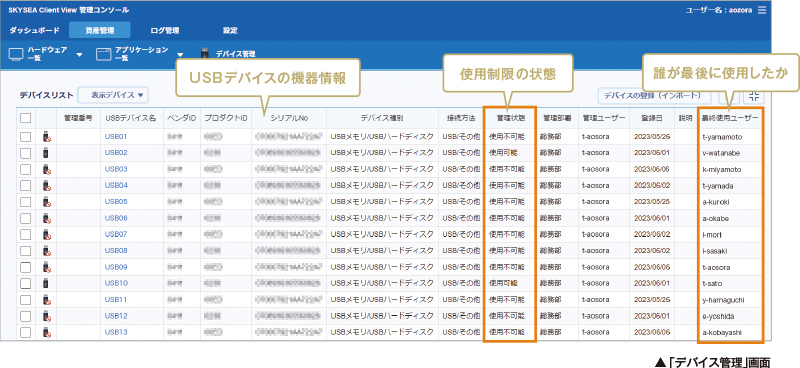
Task: Click the USB device icon in USB05 row
Action: [46, 202]
